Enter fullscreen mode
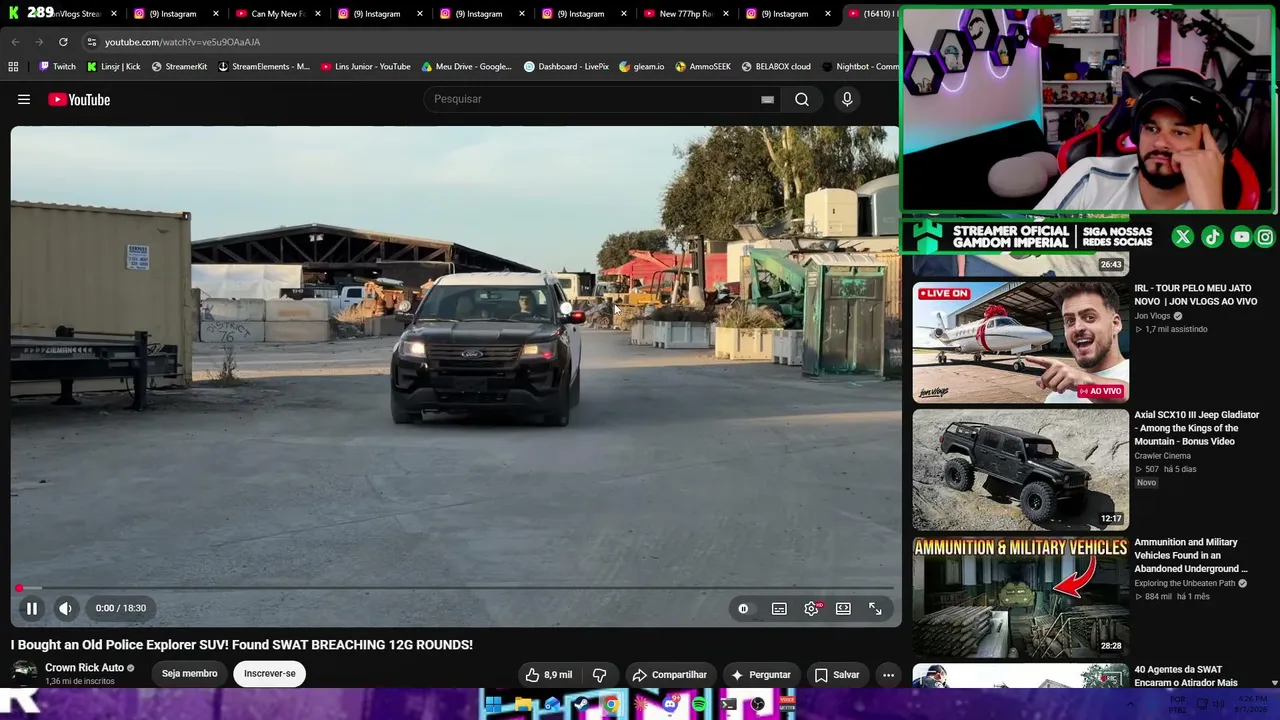The width and height of the screenshot is (1280, 720). (875, 608)
